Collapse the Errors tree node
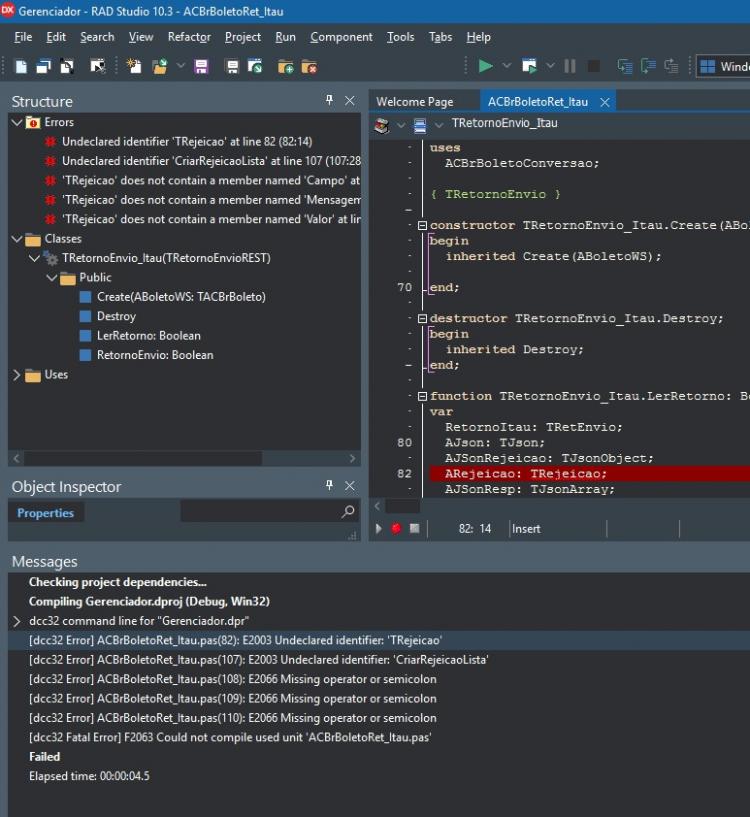 click(17, 122)
